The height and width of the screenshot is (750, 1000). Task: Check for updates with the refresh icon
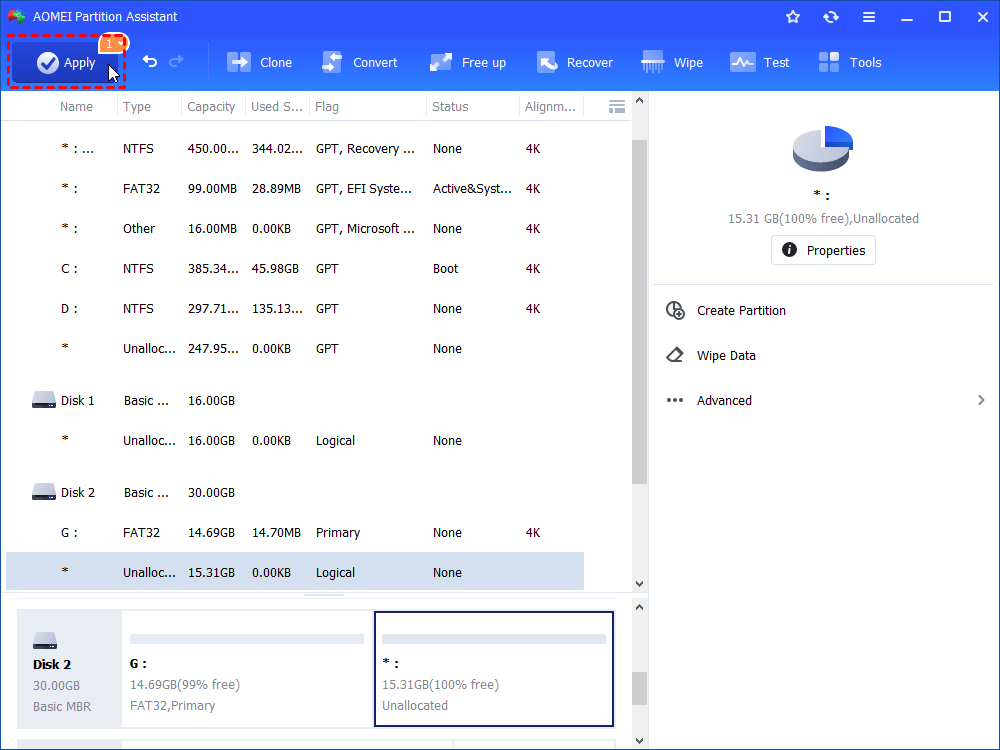[831, 16]
